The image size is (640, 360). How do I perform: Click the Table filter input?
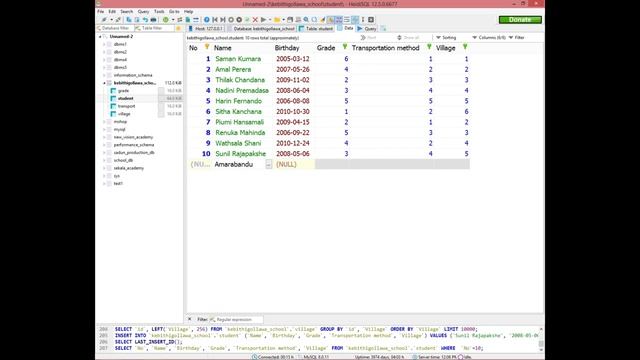coord(155,28)
